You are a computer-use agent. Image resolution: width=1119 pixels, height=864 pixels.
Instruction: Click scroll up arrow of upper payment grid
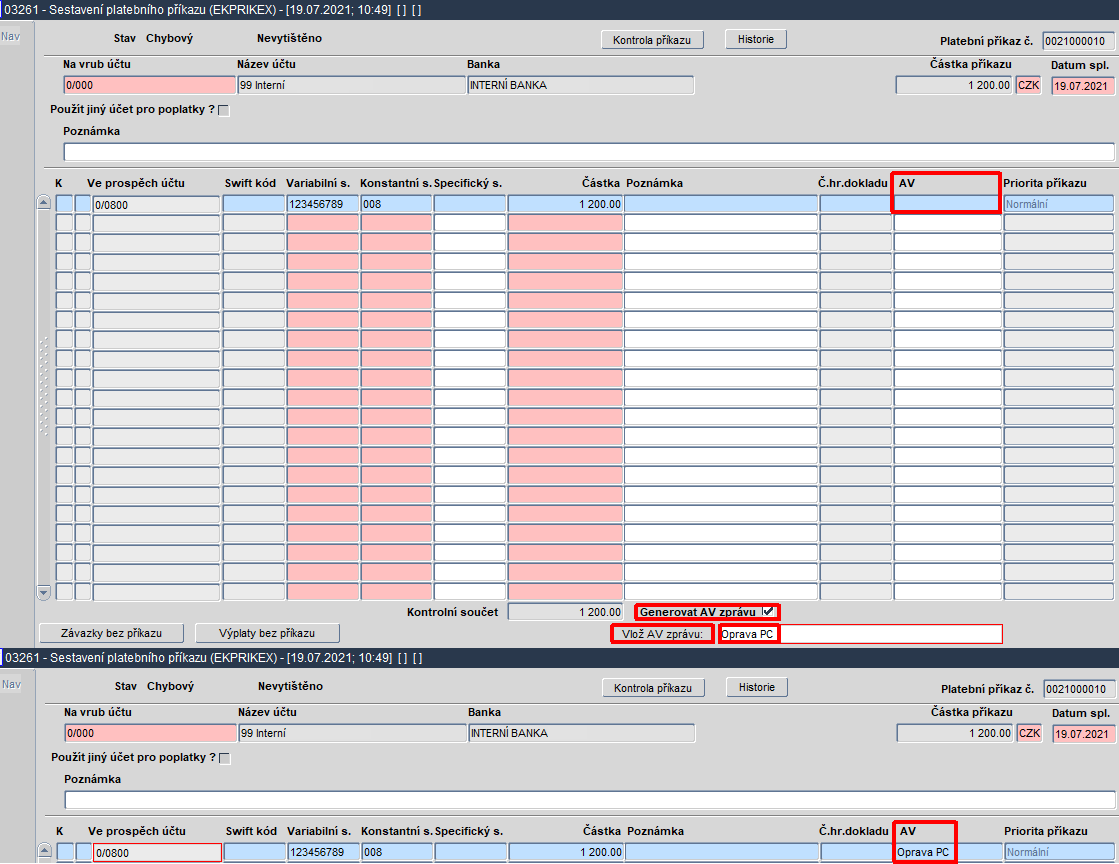coord(44,203)
